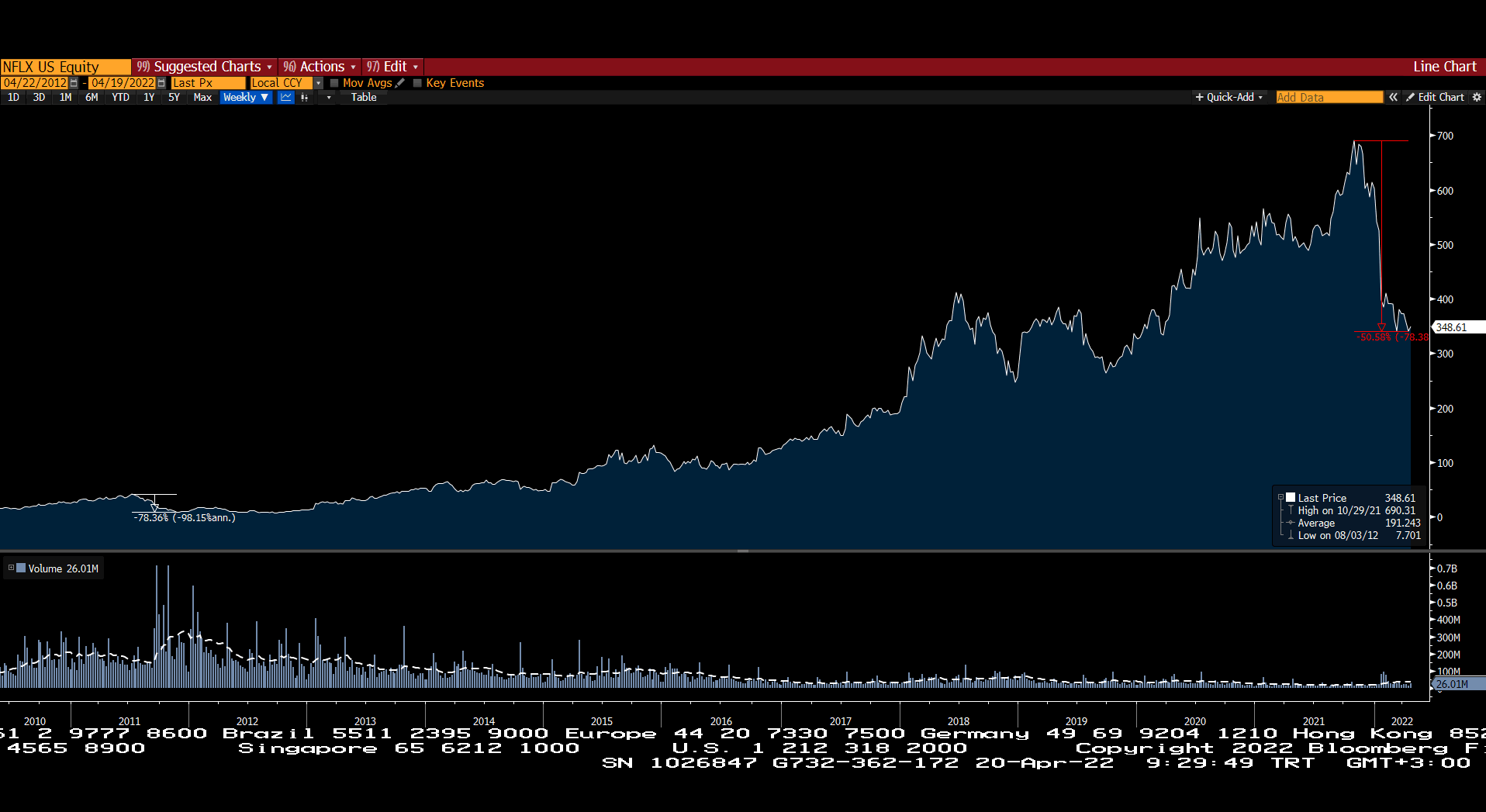Collapse panel with double-left arrow icon
Image resolution: width=1486 pixels, height=812 pixels.
pyautogui.click(x=1393, y=97)
